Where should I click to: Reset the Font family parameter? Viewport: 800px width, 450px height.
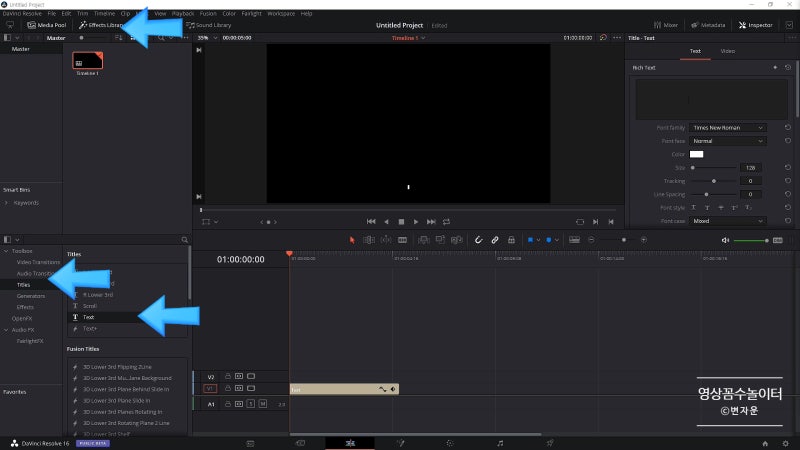click(x=788, y=127)
